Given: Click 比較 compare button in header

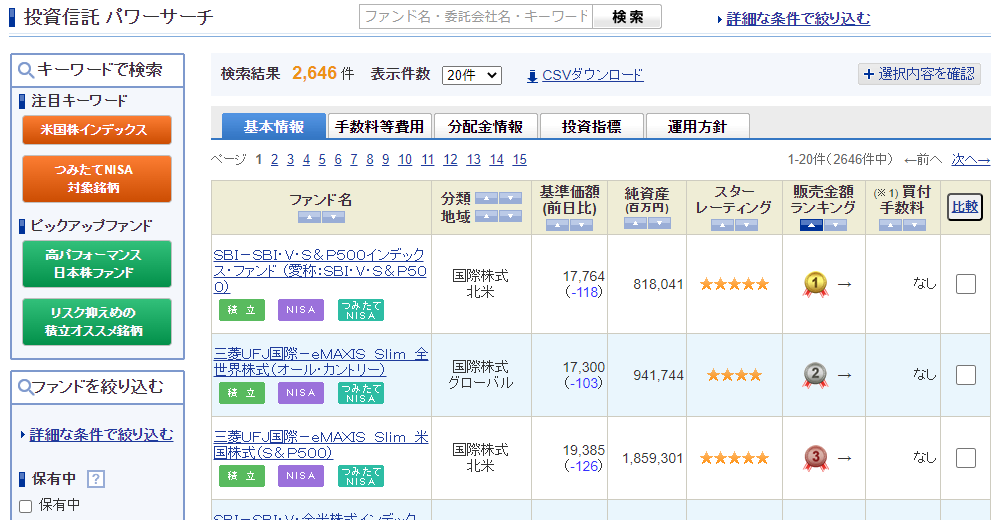Looking at the screenshot, I should point(965,207).
